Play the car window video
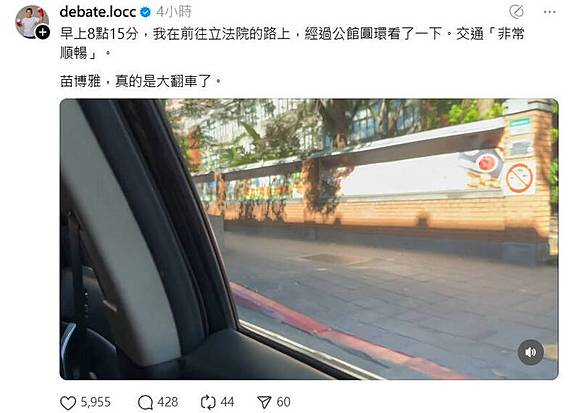 click(309, 239)
